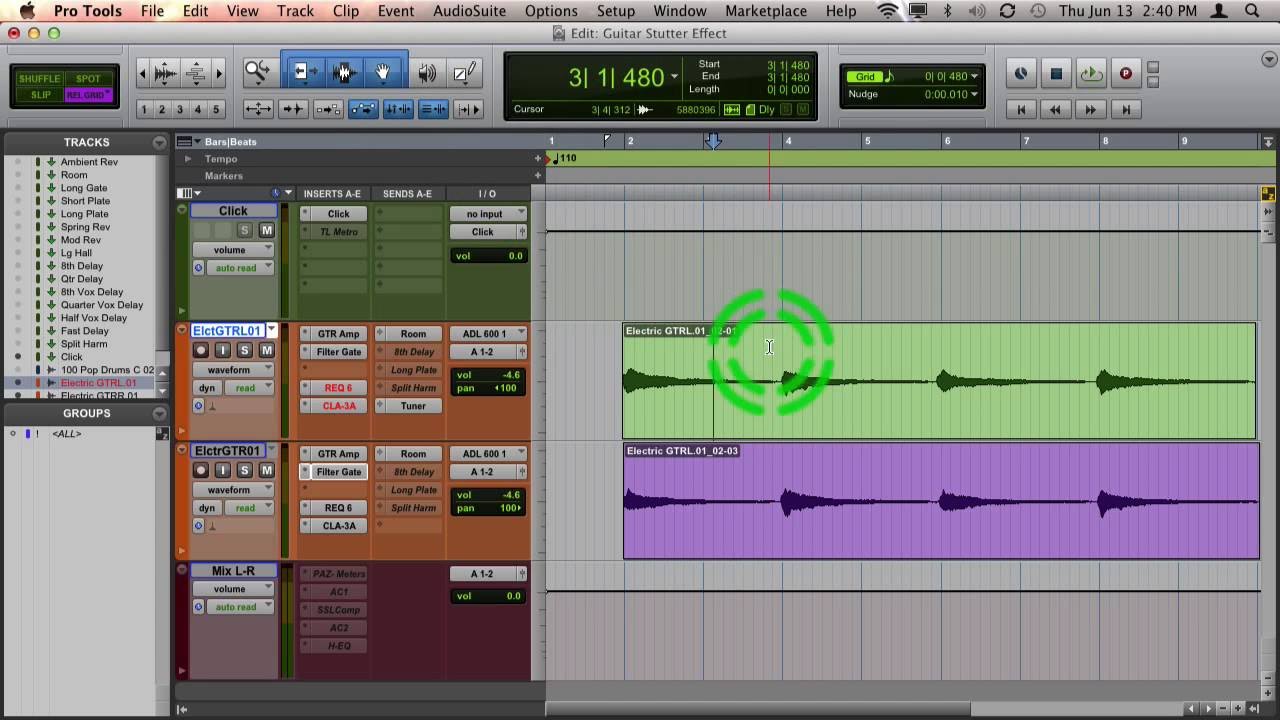The width and height of the screenshot is (1280, 720).
Task: Select the Scrubber speaker tool
Action: point(427,72)
